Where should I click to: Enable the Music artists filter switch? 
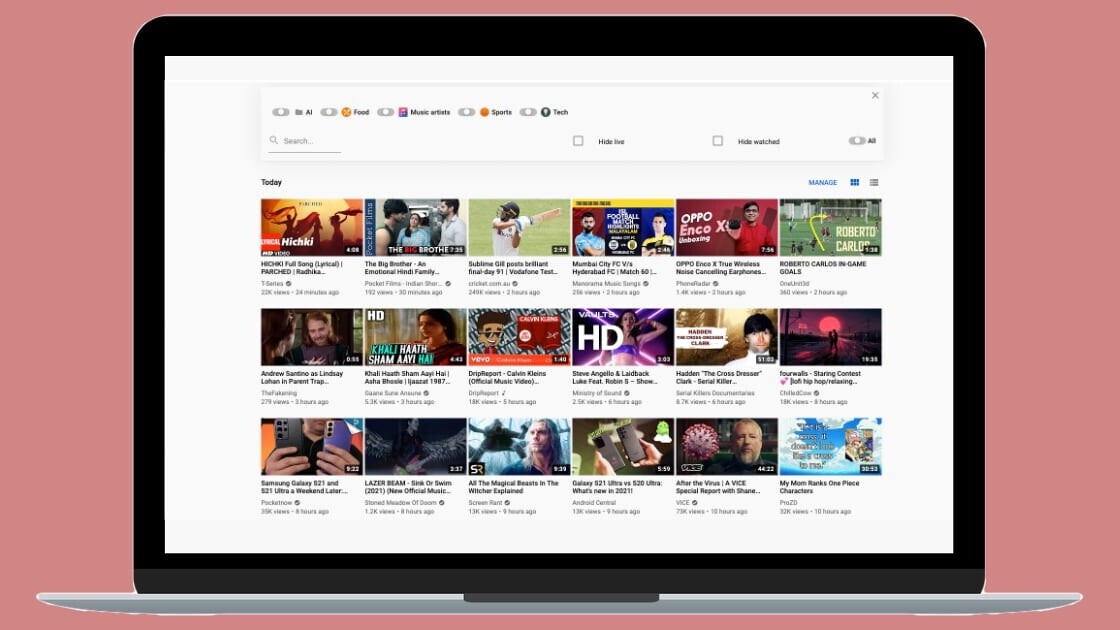[385, 112]
